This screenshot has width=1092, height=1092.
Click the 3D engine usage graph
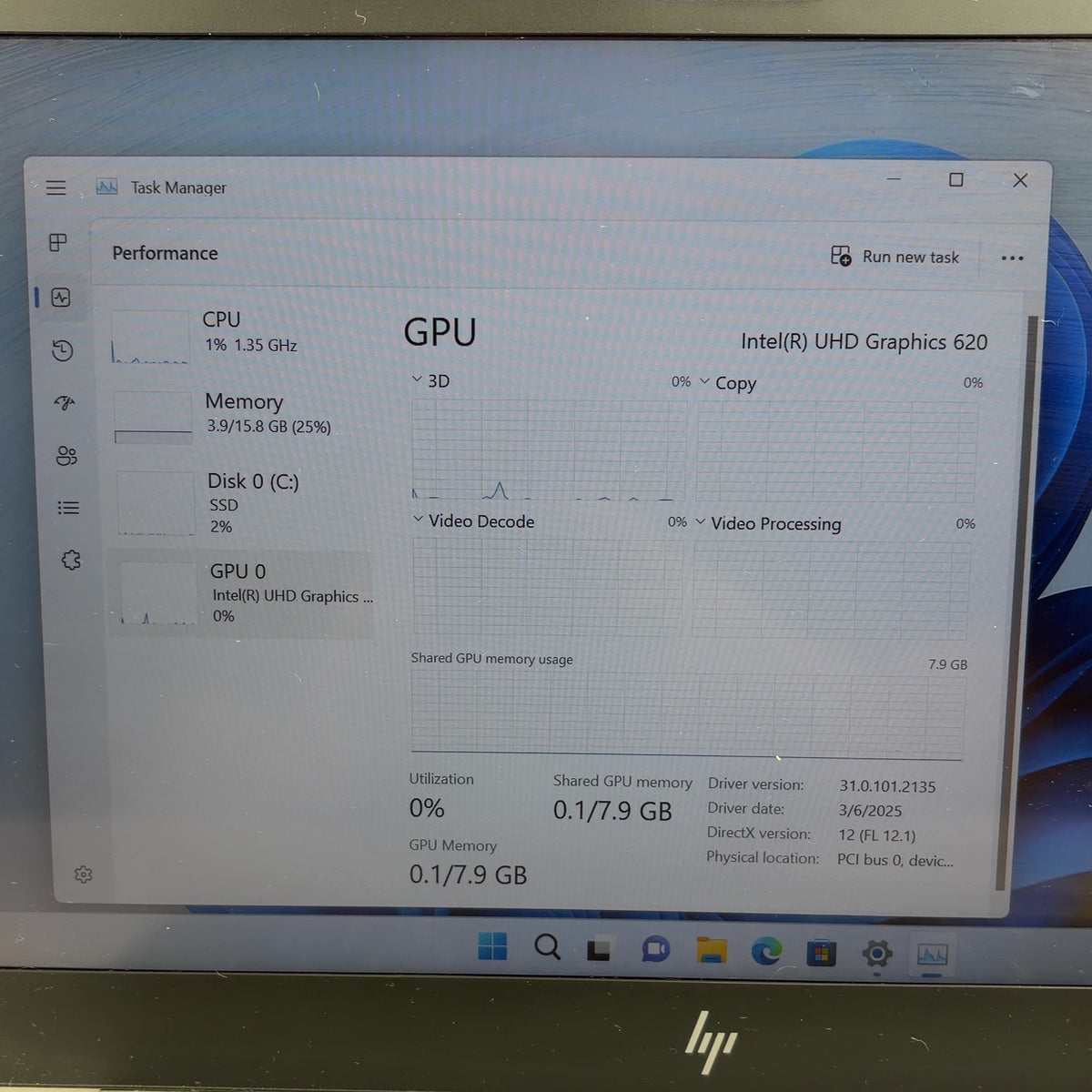tap(549, 450)
